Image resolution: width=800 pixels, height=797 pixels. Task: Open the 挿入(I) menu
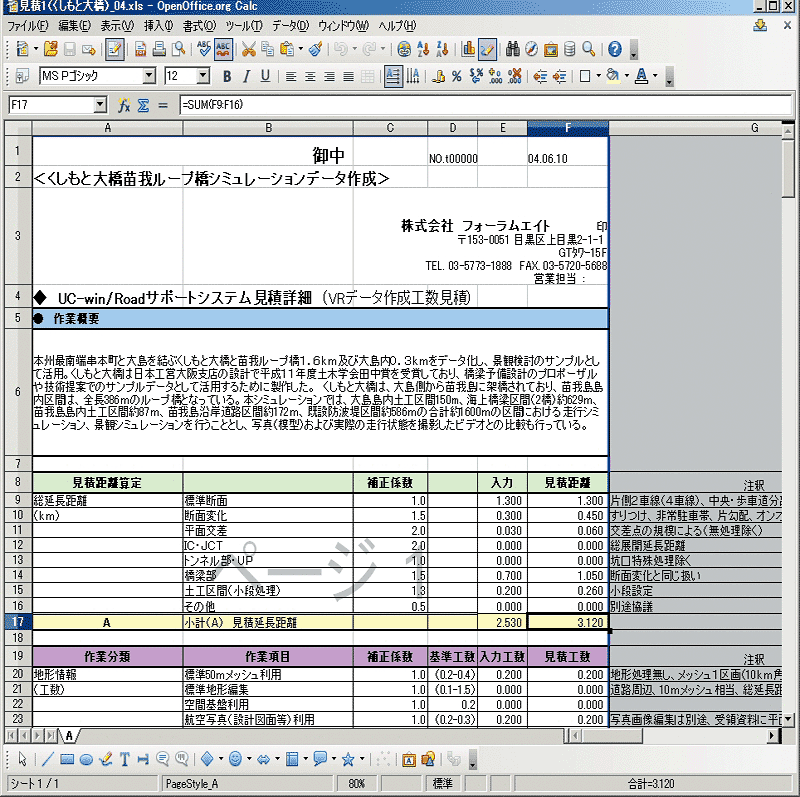[x=158, y=26]
